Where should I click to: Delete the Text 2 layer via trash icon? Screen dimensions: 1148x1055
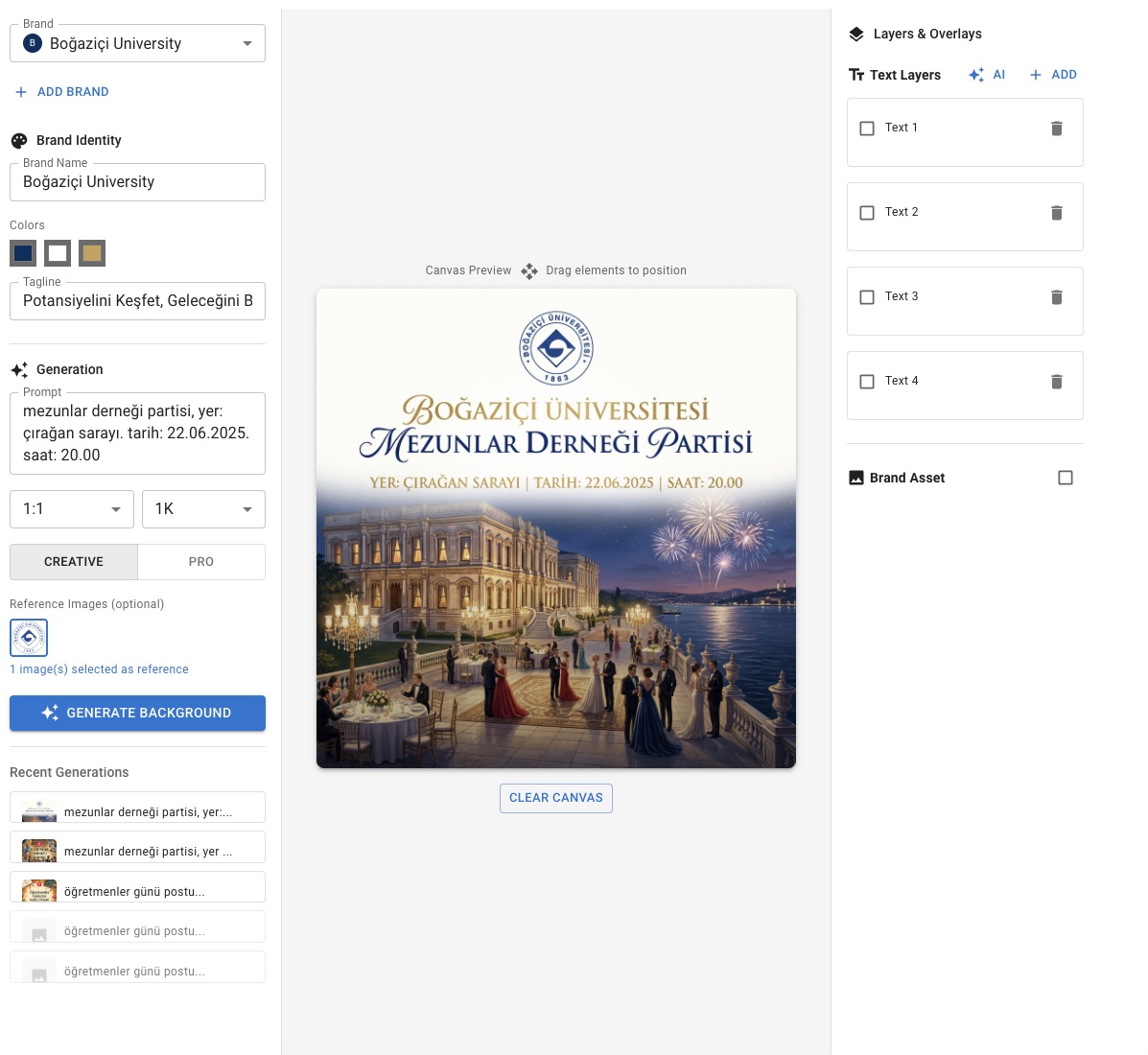tap(1057, 212)
